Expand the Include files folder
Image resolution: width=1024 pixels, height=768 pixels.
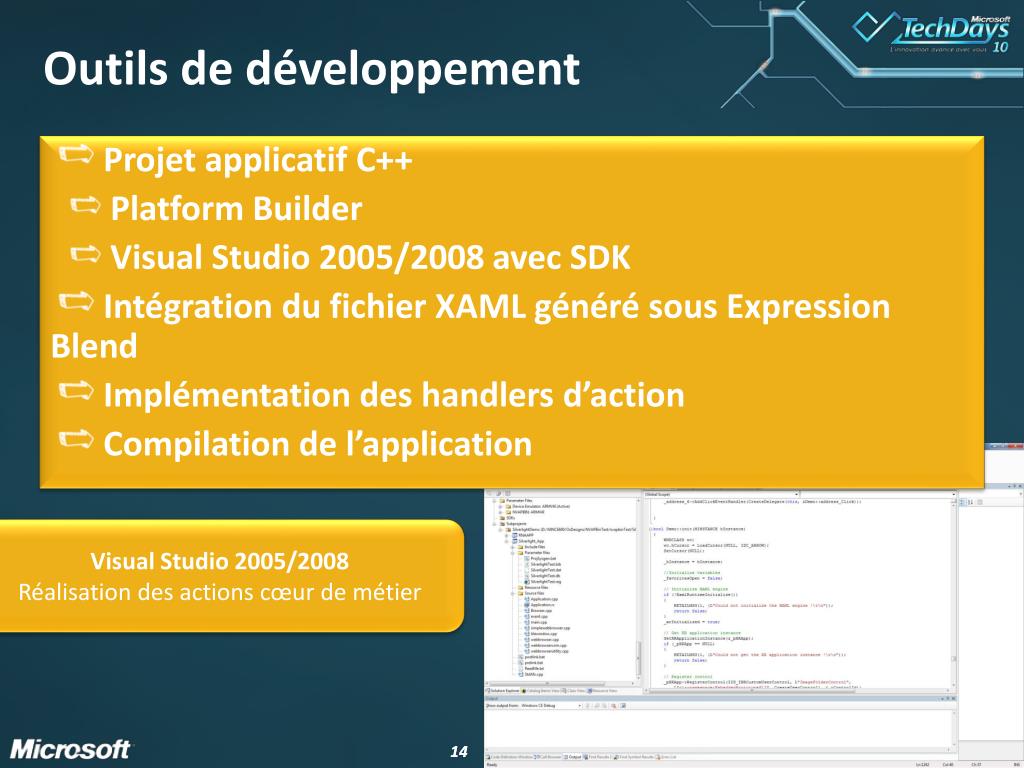(x=513, y=547)
